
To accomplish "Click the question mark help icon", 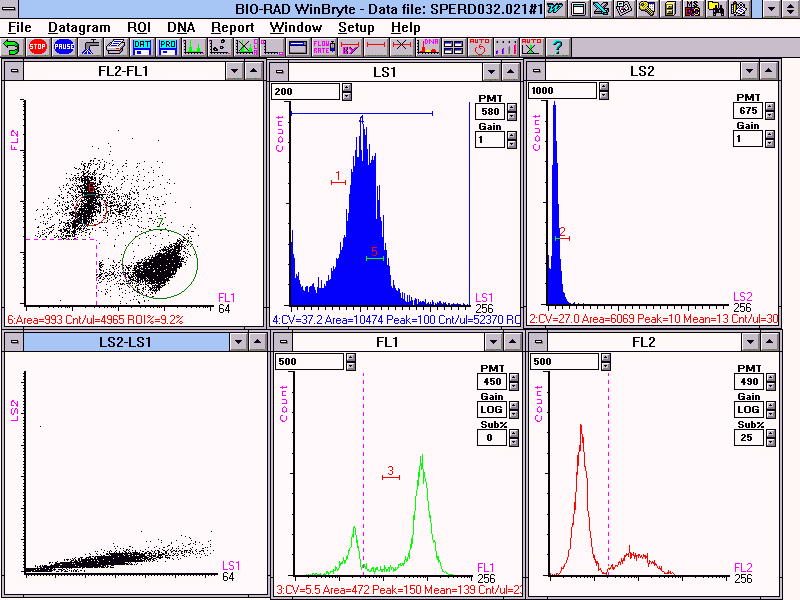I will [558, 47].
